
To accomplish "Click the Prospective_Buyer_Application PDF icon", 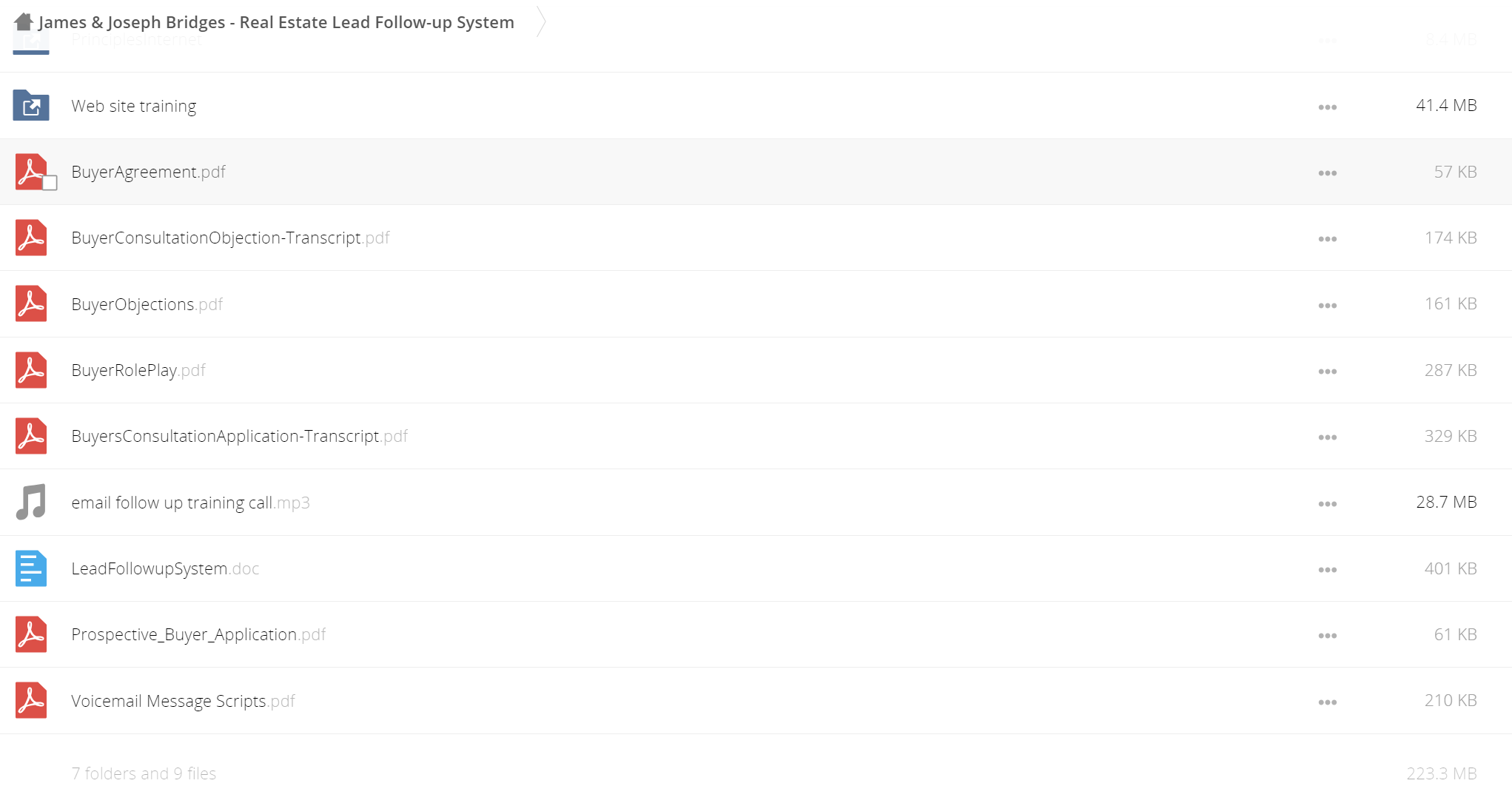I will [31, 634].
